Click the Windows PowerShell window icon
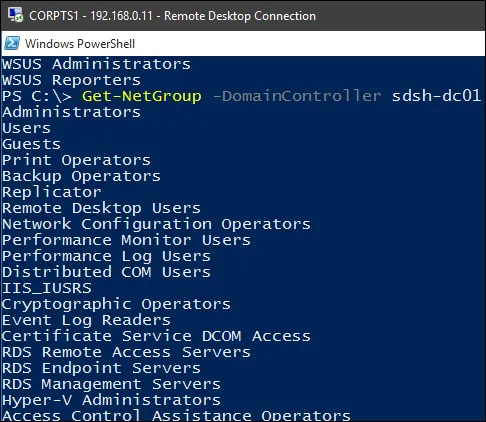The height and width of the screenshot is (422, 486). click(x=12, y=43)
